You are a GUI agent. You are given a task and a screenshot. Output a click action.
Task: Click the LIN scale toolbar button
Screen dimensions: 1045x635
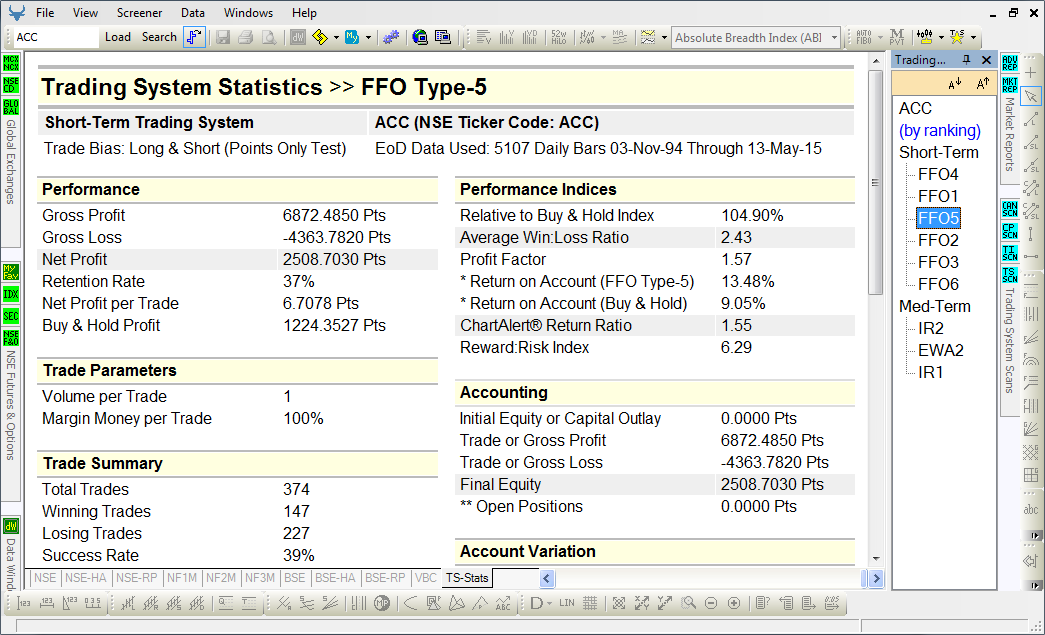(566, 603)
